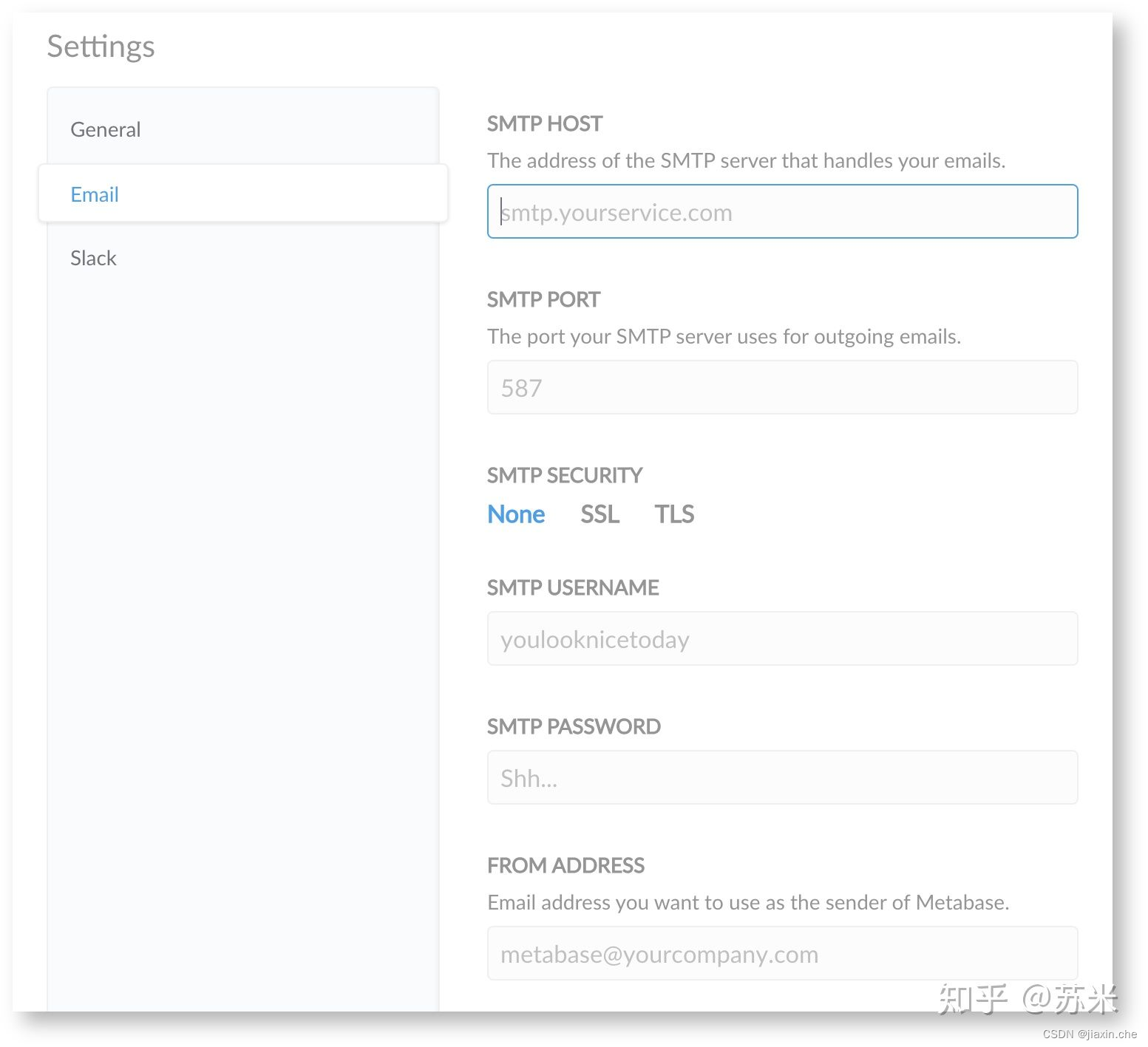
Task: Click the SMTP Security heading
Action: [564, 475]
